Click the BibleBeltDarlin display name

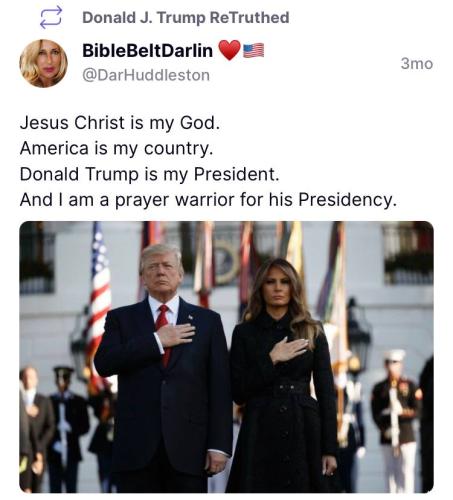(x=147, y=51)
